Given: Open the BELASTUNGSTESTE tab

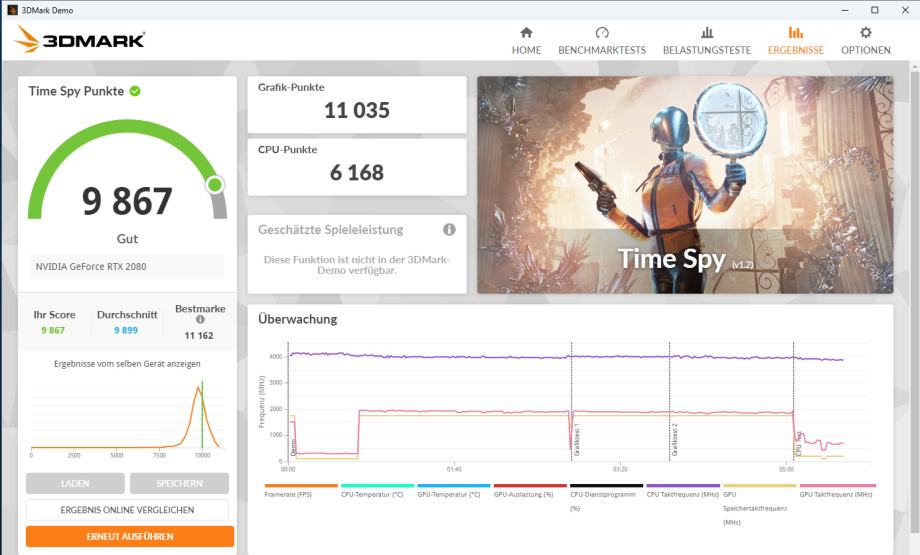Looking at the screenshot, I should [707, 41].
